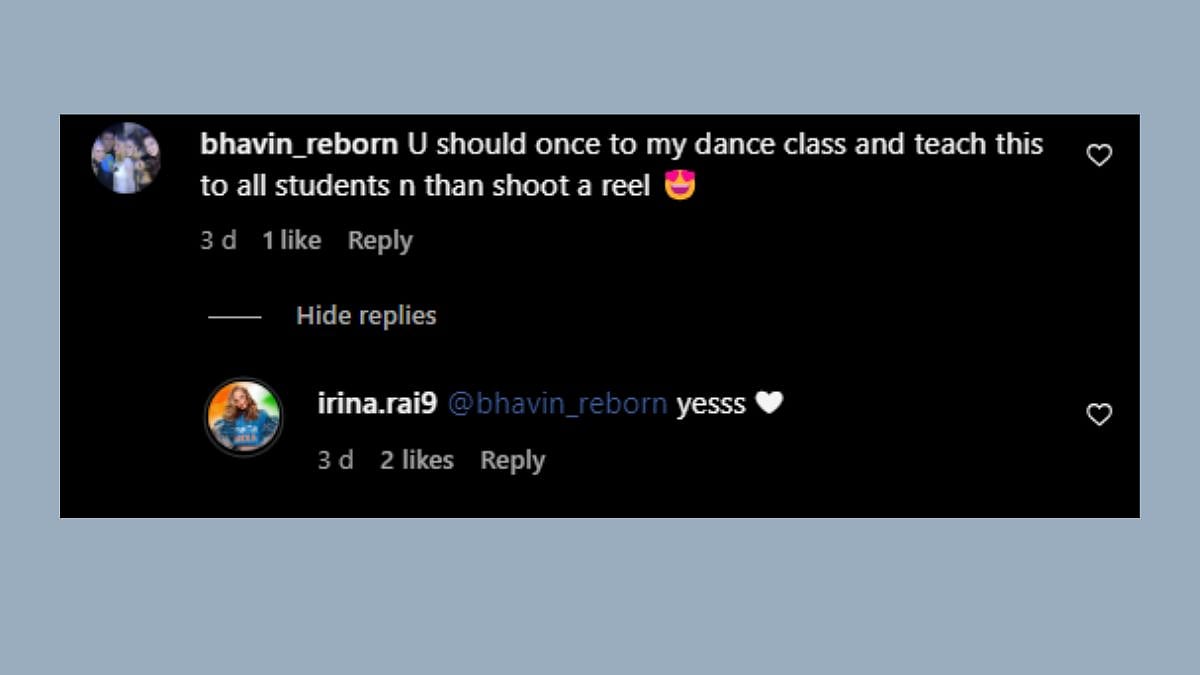Like irina.rai9's reply with the heart icon
This screenshot has width=1200, height=675.
[1099, 415]
